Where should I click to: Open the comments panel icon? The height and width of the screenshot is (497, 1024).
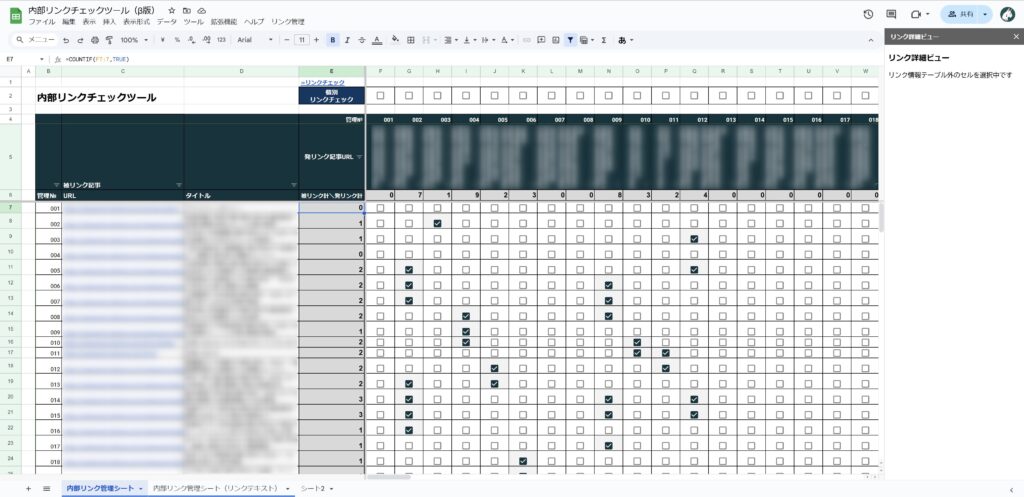tap(890, 14)
